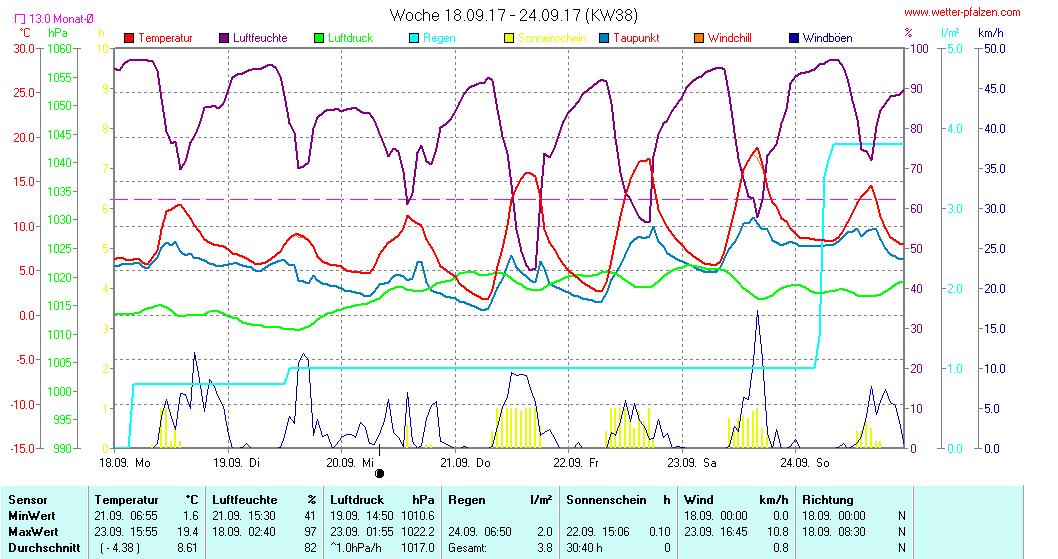1058x559 pixels.
Task: Click the 23.09. 16:45 wind maximum time
Action: pos(716,532)
